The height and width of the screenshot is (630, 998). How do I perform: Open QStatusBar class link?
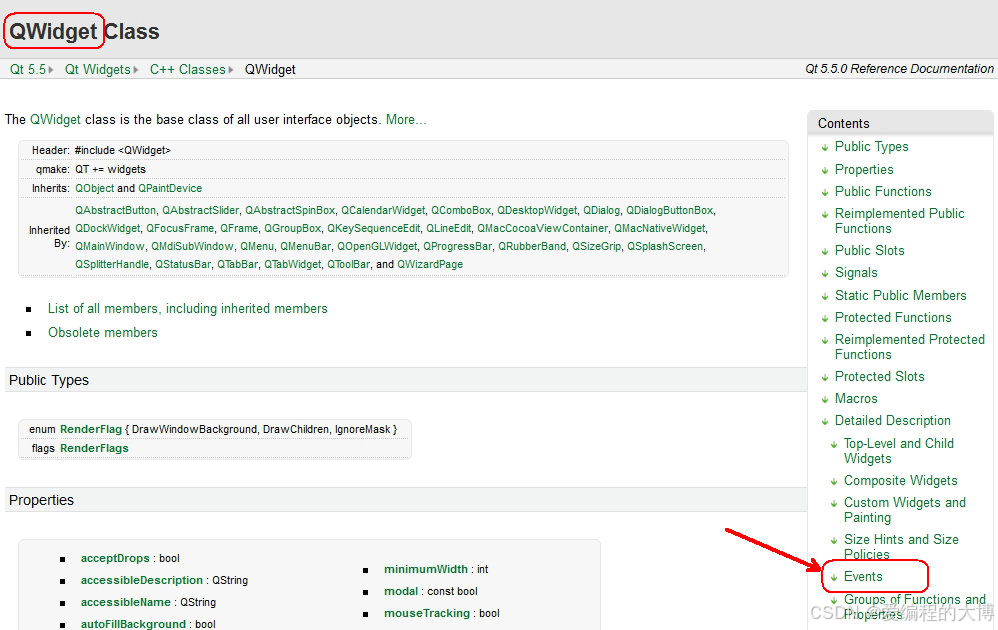pyautogui.click(x=183, y=264)
